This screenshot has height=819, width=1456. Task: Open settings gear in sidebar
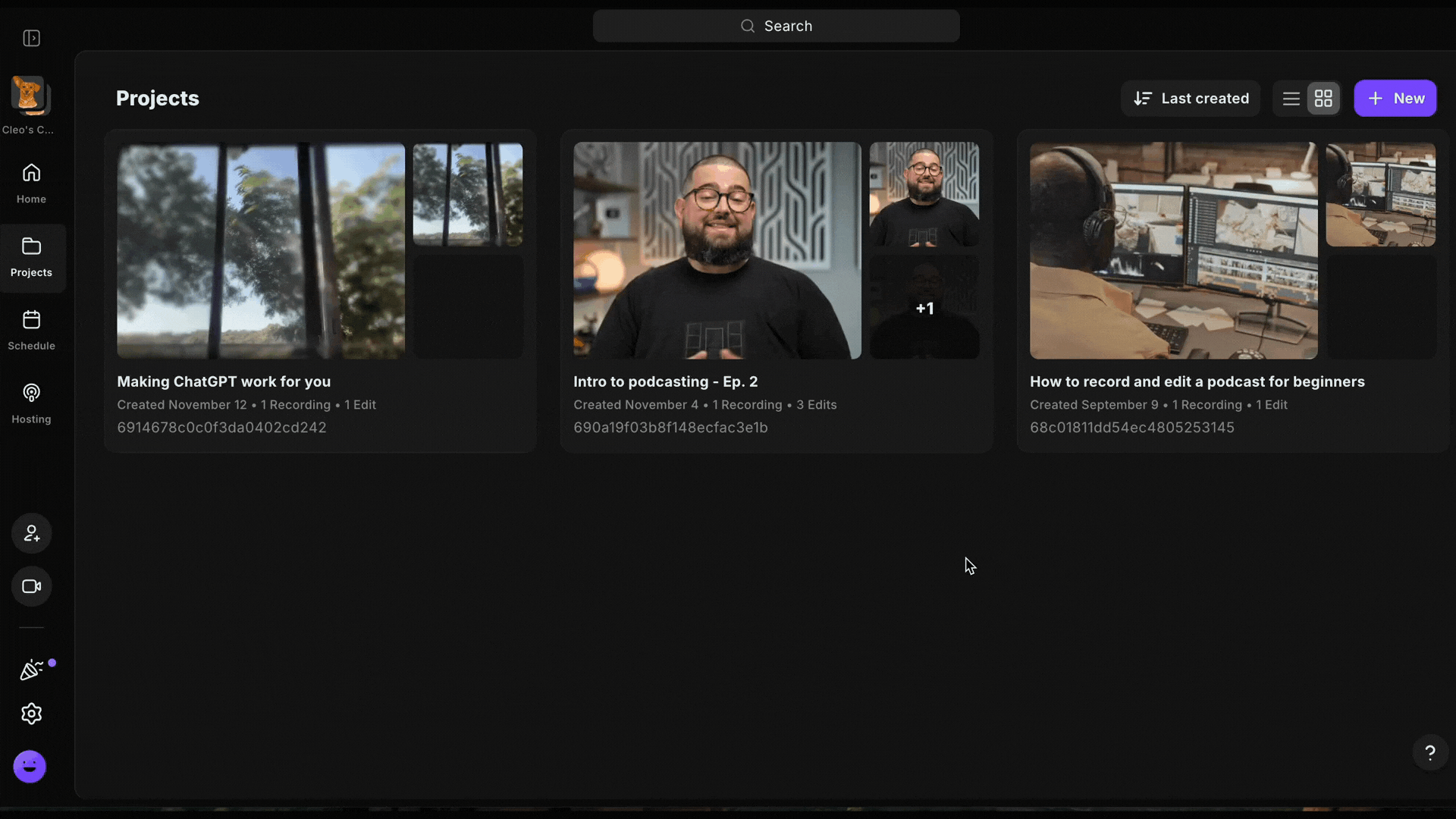[x=31, y=714]
